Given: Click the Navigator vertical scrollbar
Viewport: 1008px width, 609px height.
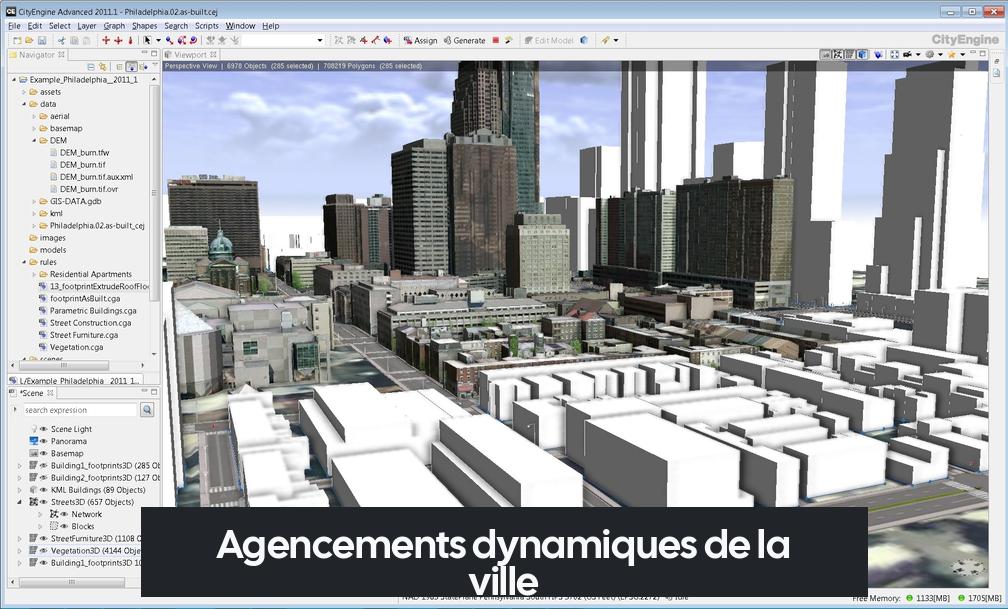Looking at the screenshot, I should pos(154,193).
